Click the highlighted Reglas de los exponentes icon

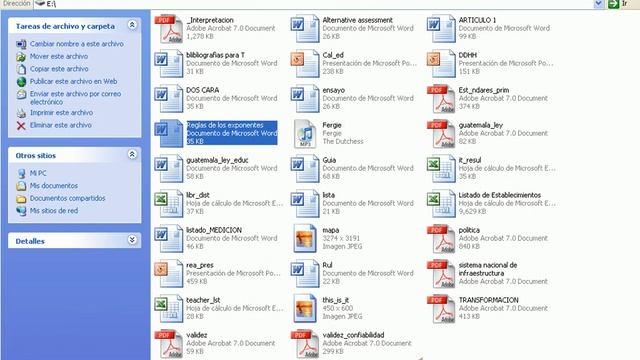click(169, 133)
